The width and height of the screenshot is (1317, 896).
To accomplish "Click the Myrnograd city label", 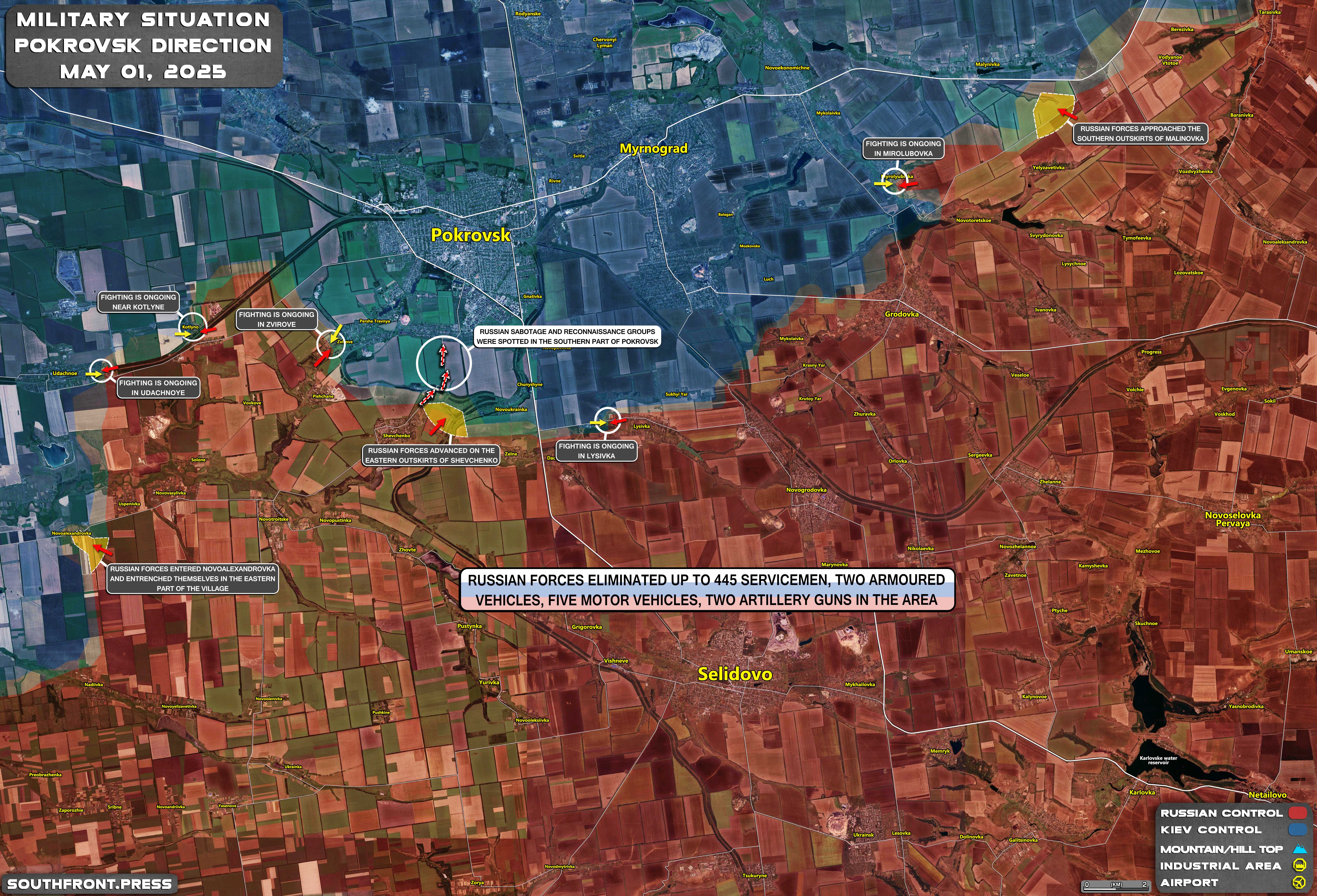I will pos(653,148).
